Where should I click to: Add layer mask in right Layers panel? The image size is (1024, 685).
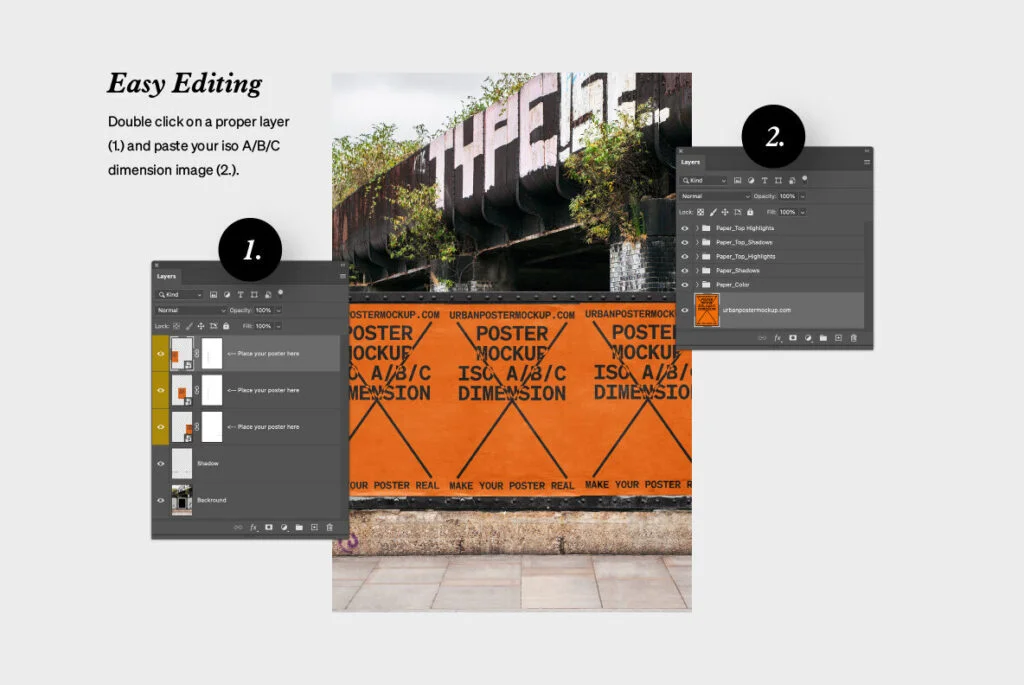792,338
